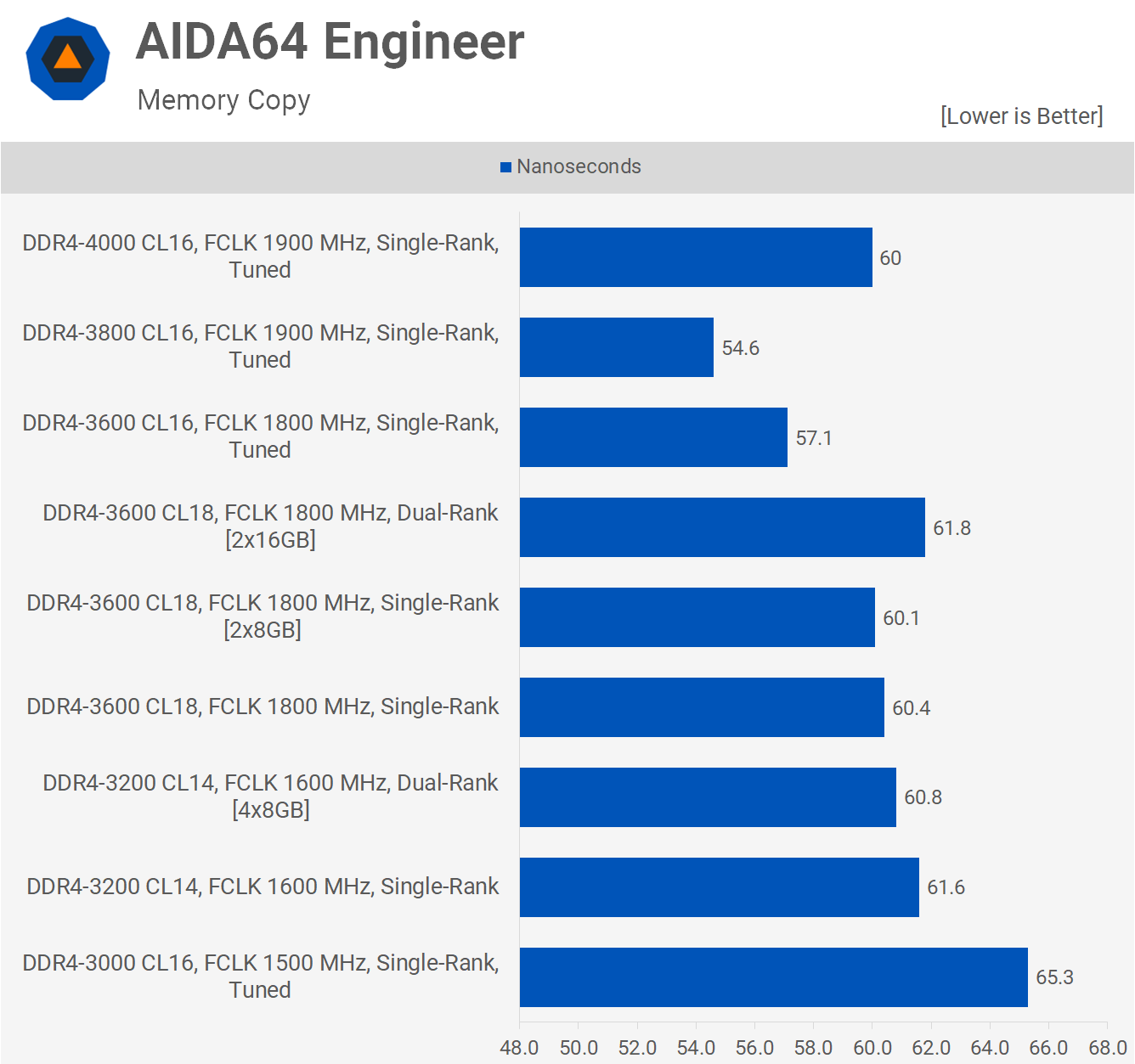Select the DDR4-3200 CL14 4x8GB bar
Image resolution: width=1135 pixels, height=1064 pixels.
708,797
